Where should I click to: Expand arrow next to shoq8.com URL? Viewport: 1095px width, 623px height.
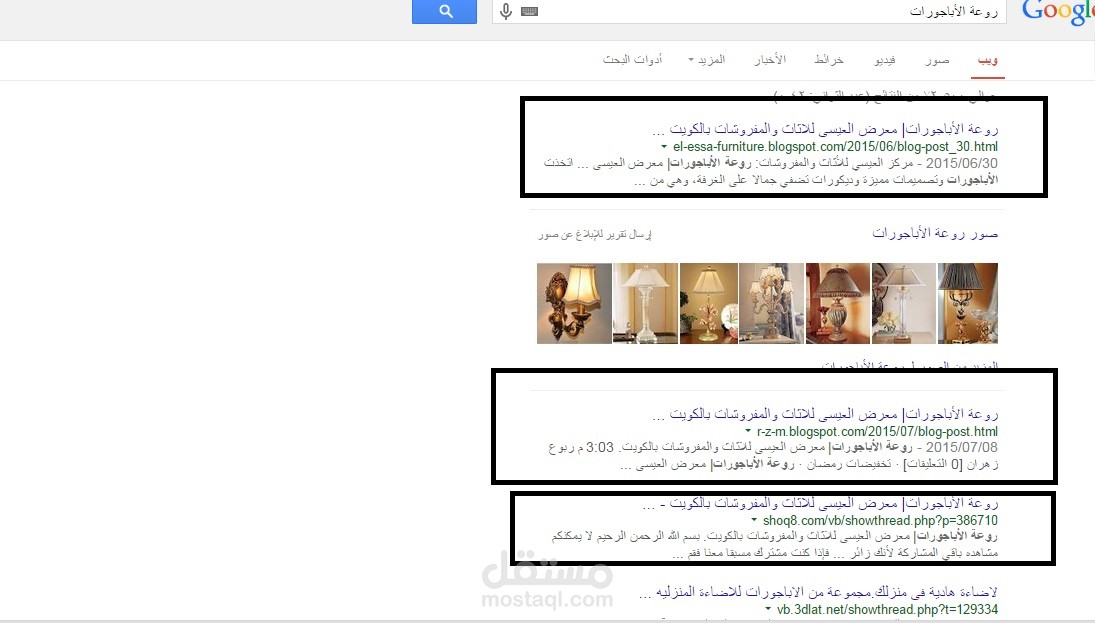click(x=754, y=520)
